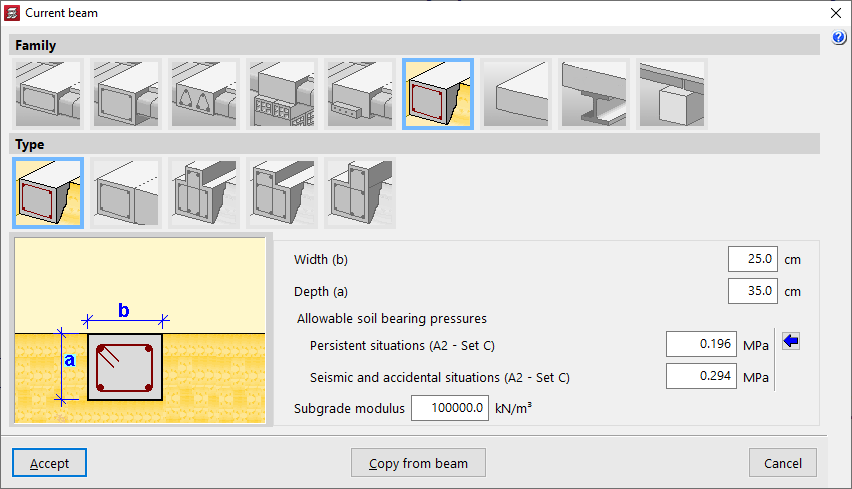Pick the rectangular foundation beam type
This screenshot has width=852, height=489.
(x=48, y=193)
